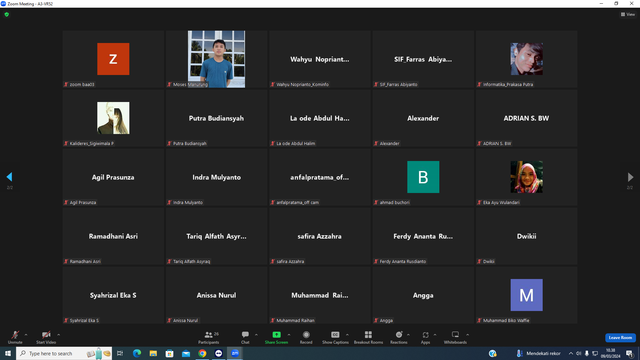Image resolution: width=640 pixels, height=360 pixels.
Task: Expand caption options arrow
Action: [347, 335]
